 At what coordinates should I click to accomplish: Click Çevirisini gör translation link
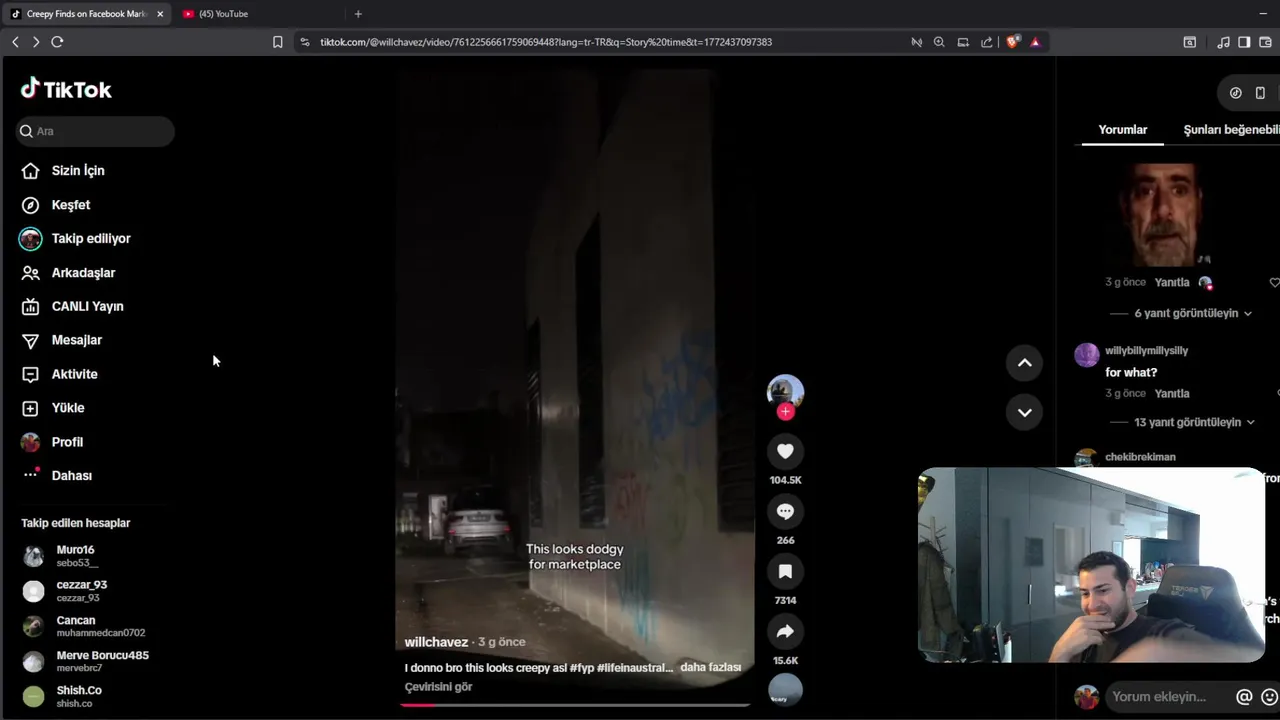438,687
